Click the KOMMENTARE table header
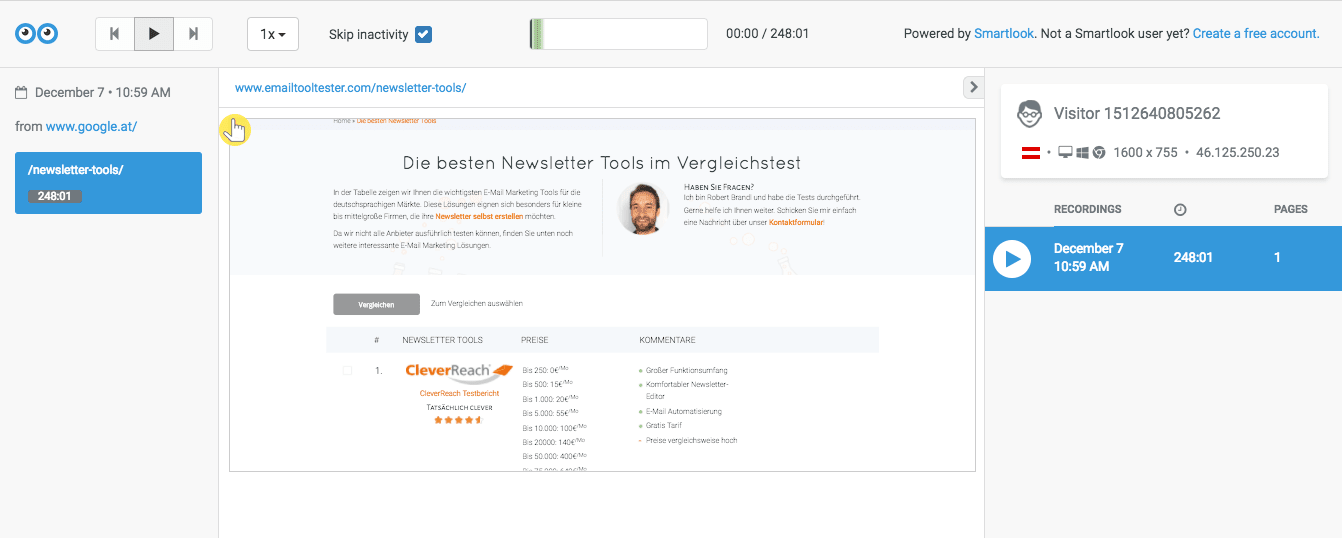Screen dimensions: 1342x538 (667, 340)
